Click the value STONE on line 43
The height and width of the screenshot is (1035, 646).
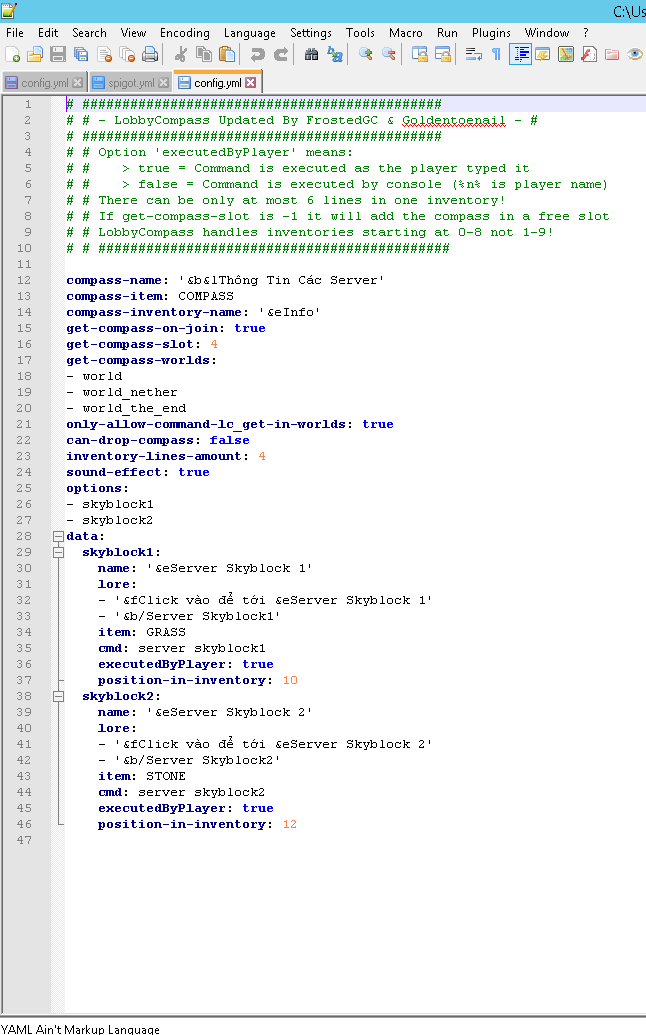click(166, 776)
